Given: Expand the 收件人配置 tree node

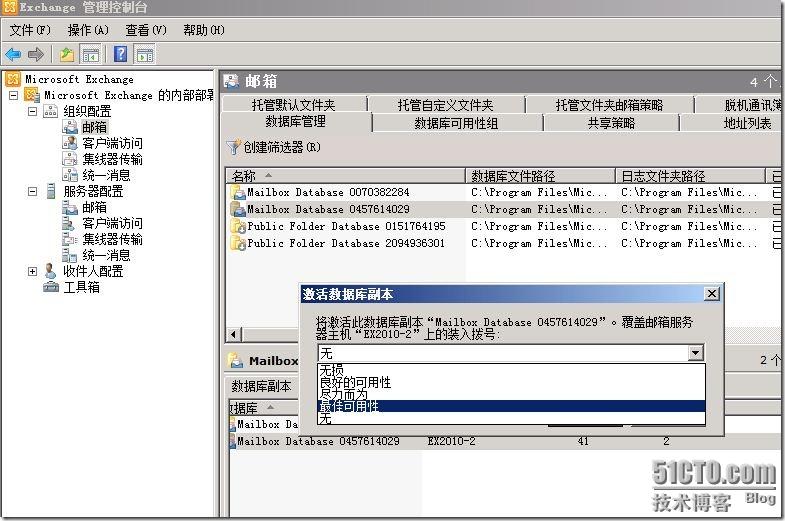Looking at the screenshot, I should point(33,271).
